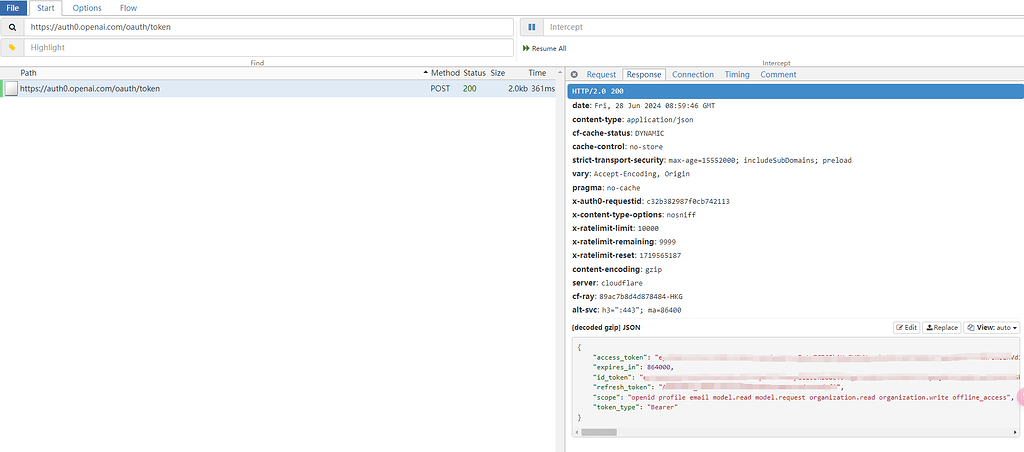Switch to the Flow tab
The height and width of the screenshot is (452, 1024).
point(129,8)
